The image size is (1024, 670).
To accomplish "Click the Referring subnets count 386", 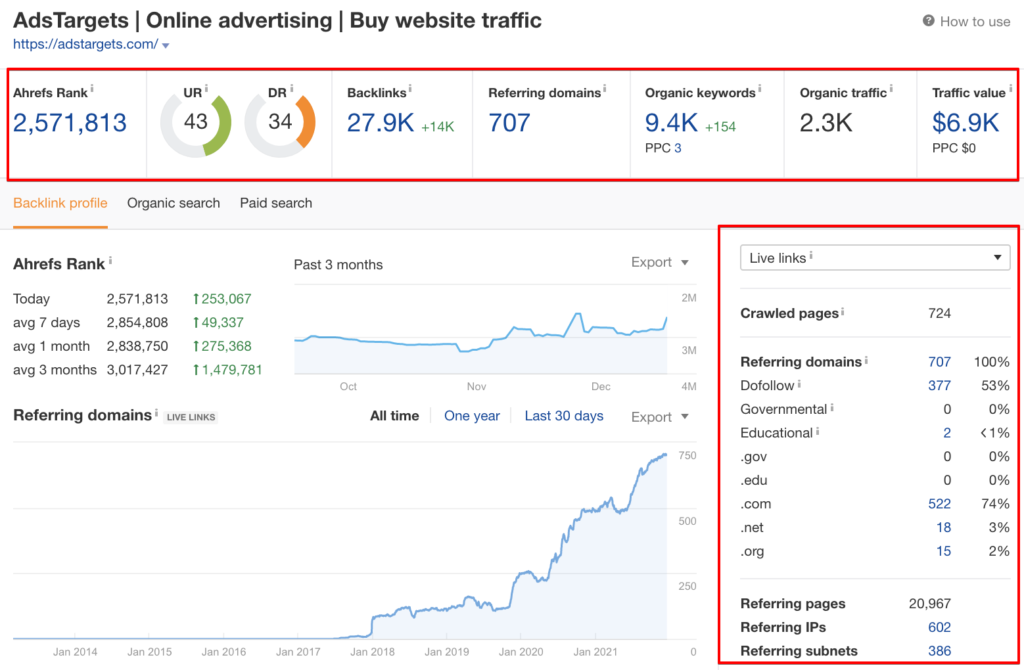I will pos(939,651).
